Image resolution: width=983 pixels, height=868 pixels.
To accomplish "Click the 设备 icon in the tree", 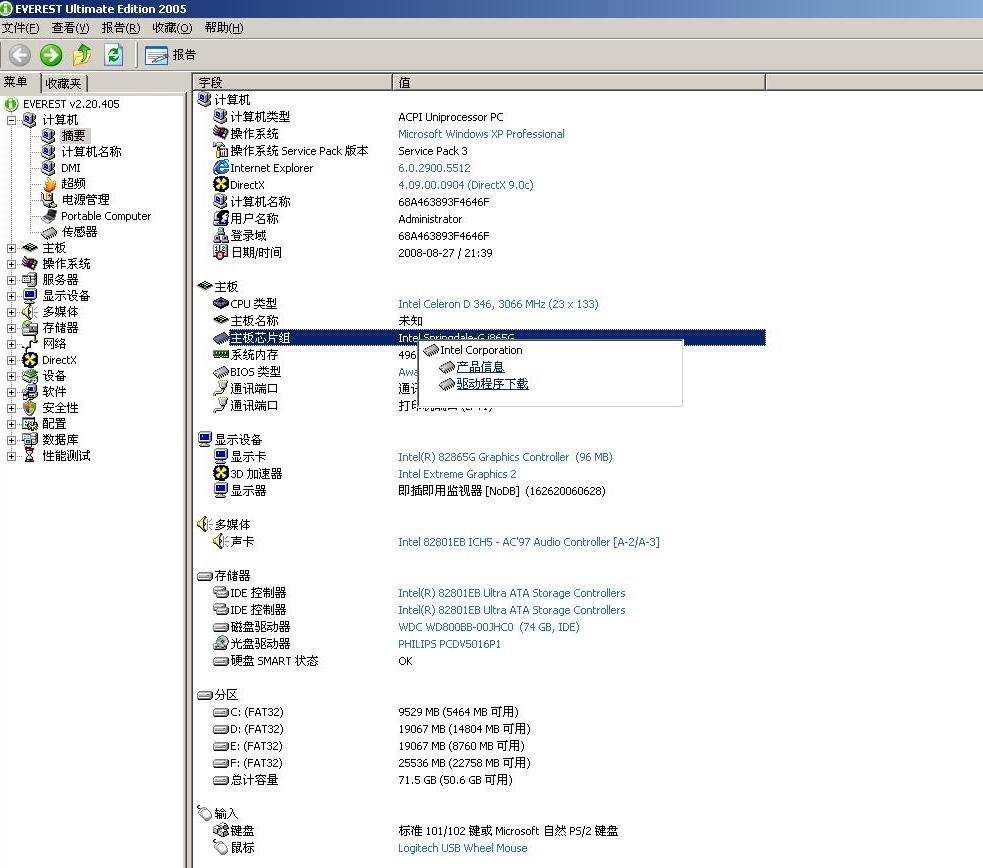I will coord(29,376).
